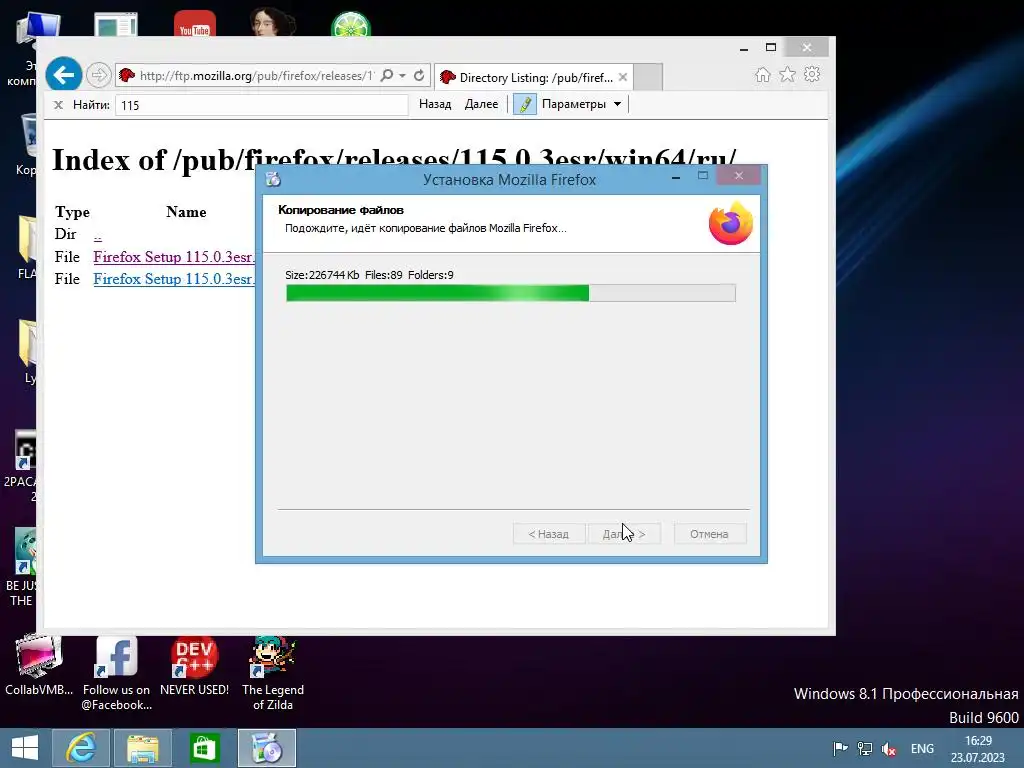Open the Windows Store taskbar icon

(x=204, y=748)
